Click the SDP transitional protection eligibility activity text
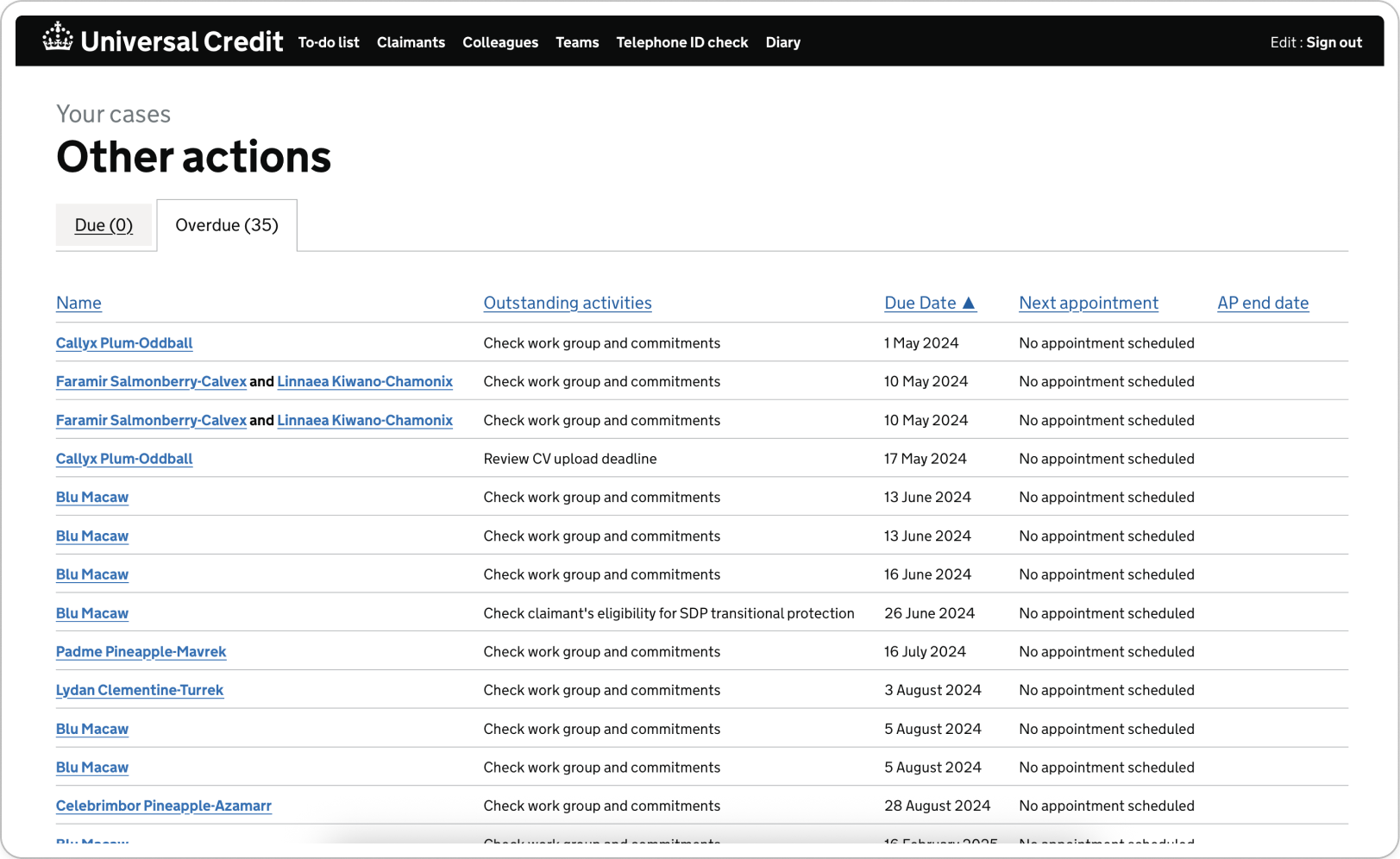 pos(669,613)
